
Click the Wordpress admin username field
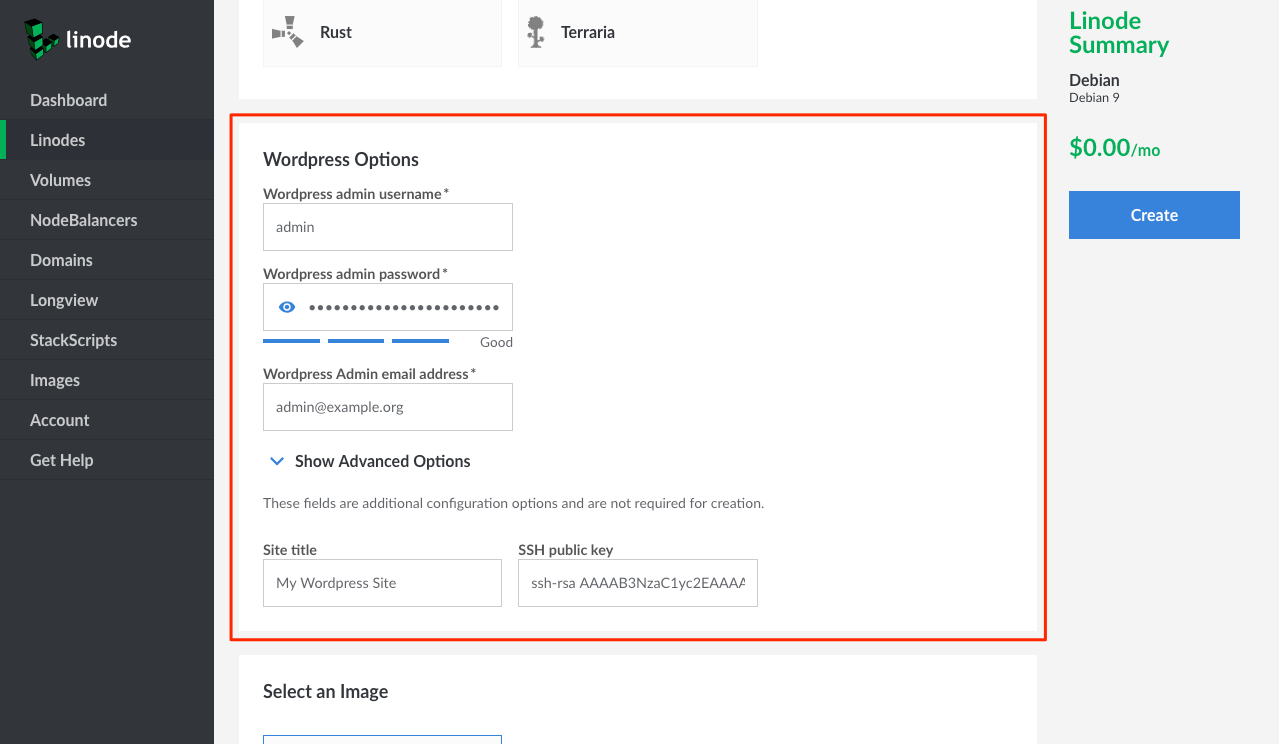coord(388,227)
